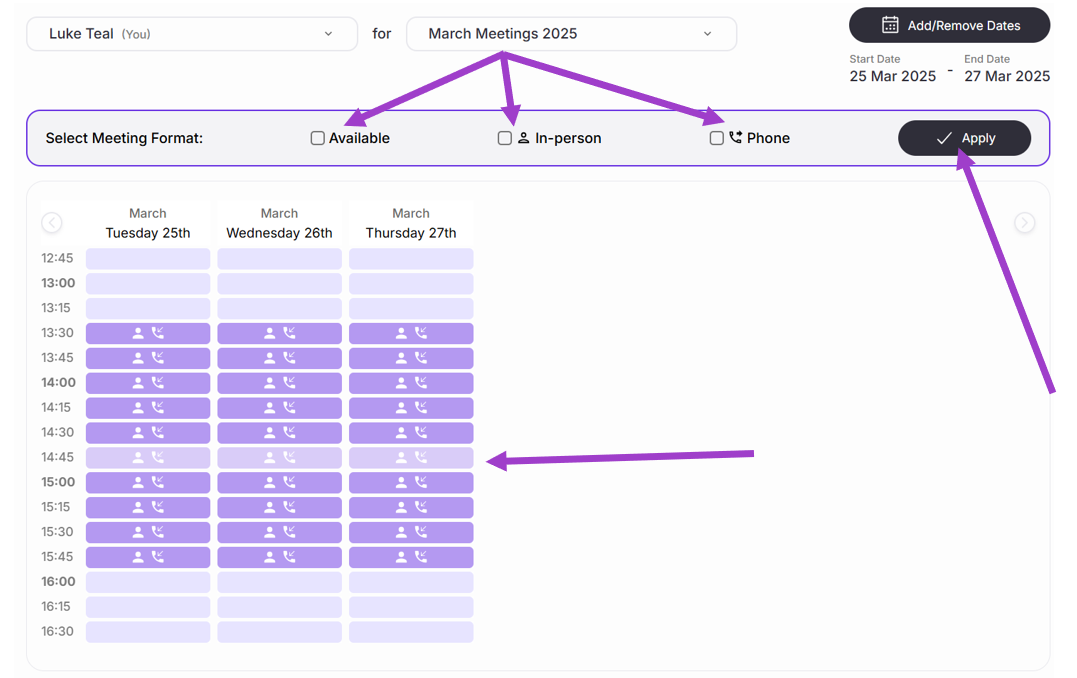This screenshot has width=1077, height=678.
Task: Click chevron arrow of the event dropdown
Action: coord(707,34)
